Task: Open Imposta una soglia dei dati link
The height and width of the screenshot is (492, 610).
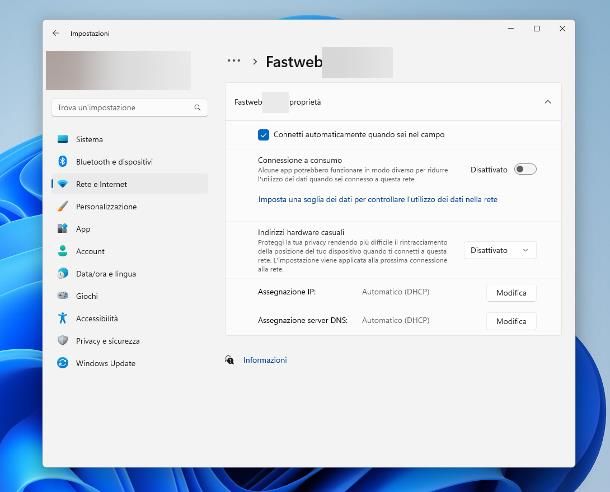Action: click(378, 200)
